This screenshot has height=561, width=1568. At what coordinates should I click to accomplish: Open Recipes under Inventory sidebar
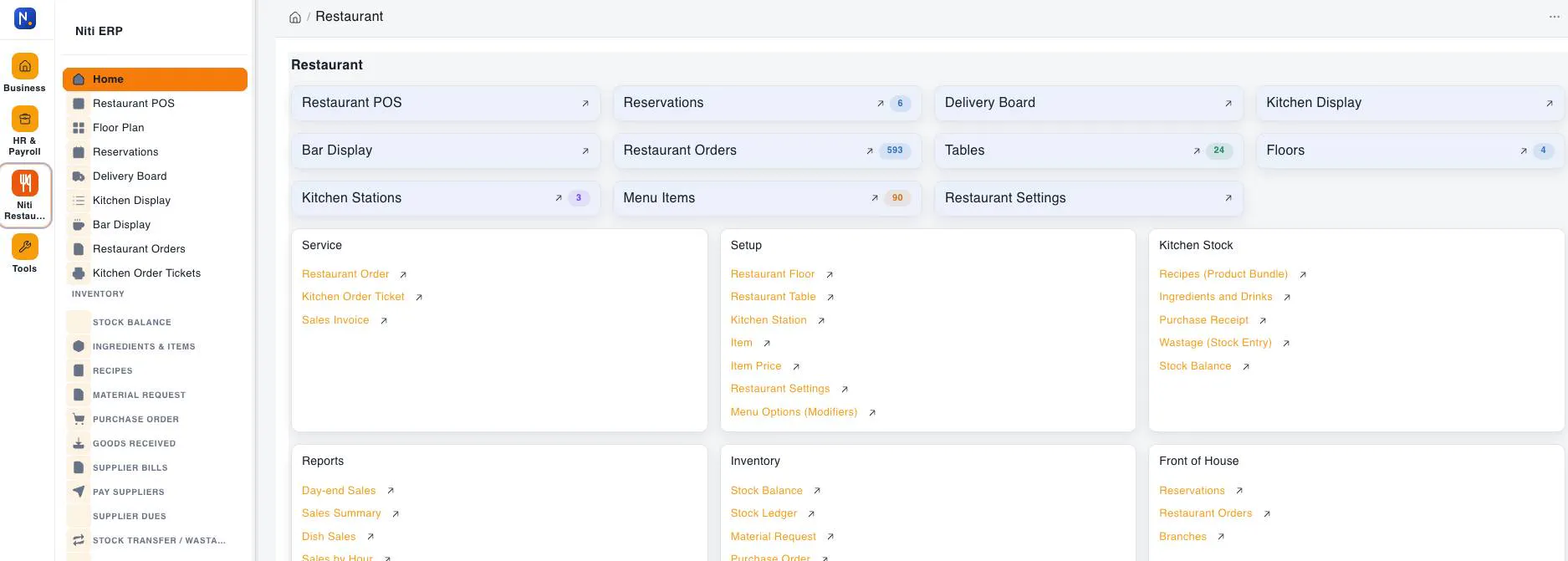[112, 370]
